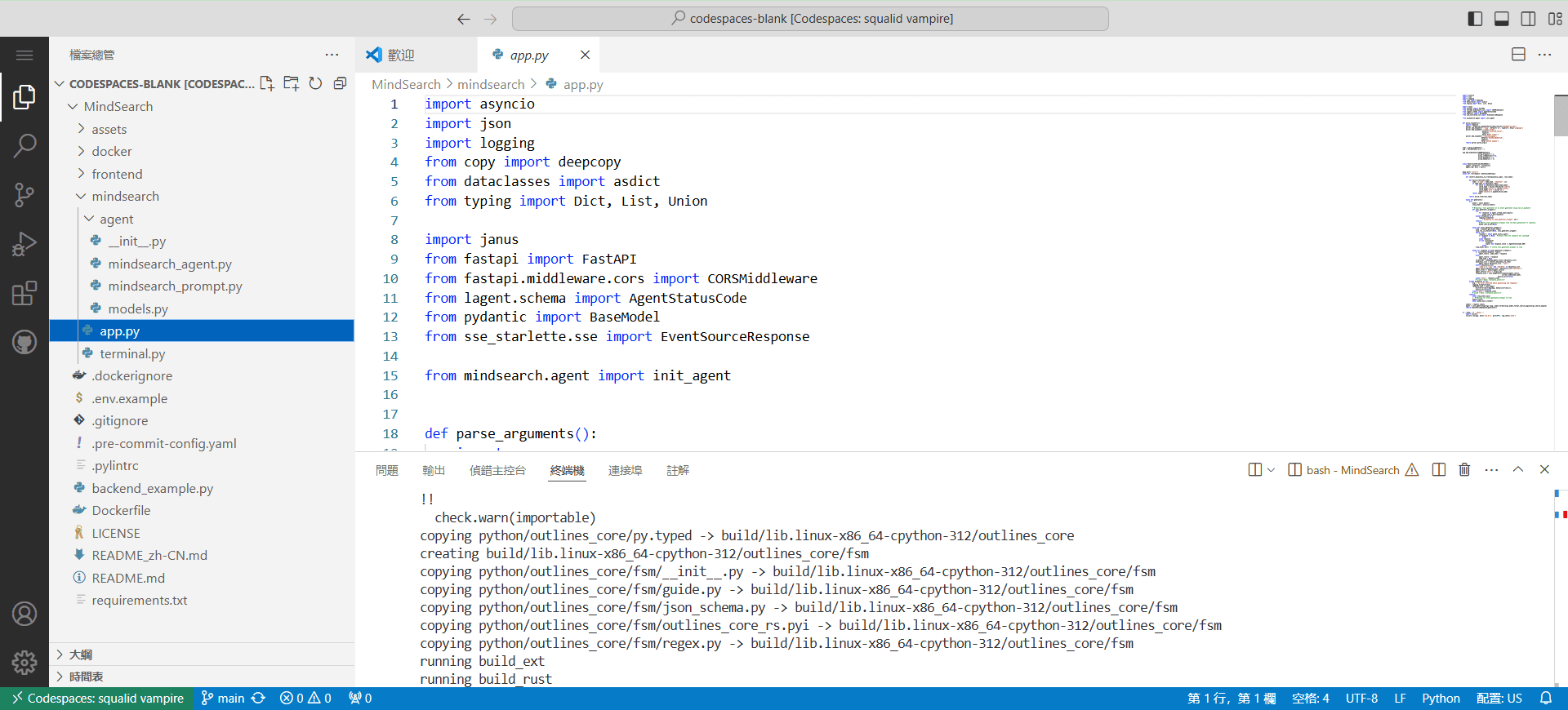Image resolution: width=1568 pixels, height=710 pixels.
Task: Click the New Folder icon in explorer header
Action: pos(292,83)
